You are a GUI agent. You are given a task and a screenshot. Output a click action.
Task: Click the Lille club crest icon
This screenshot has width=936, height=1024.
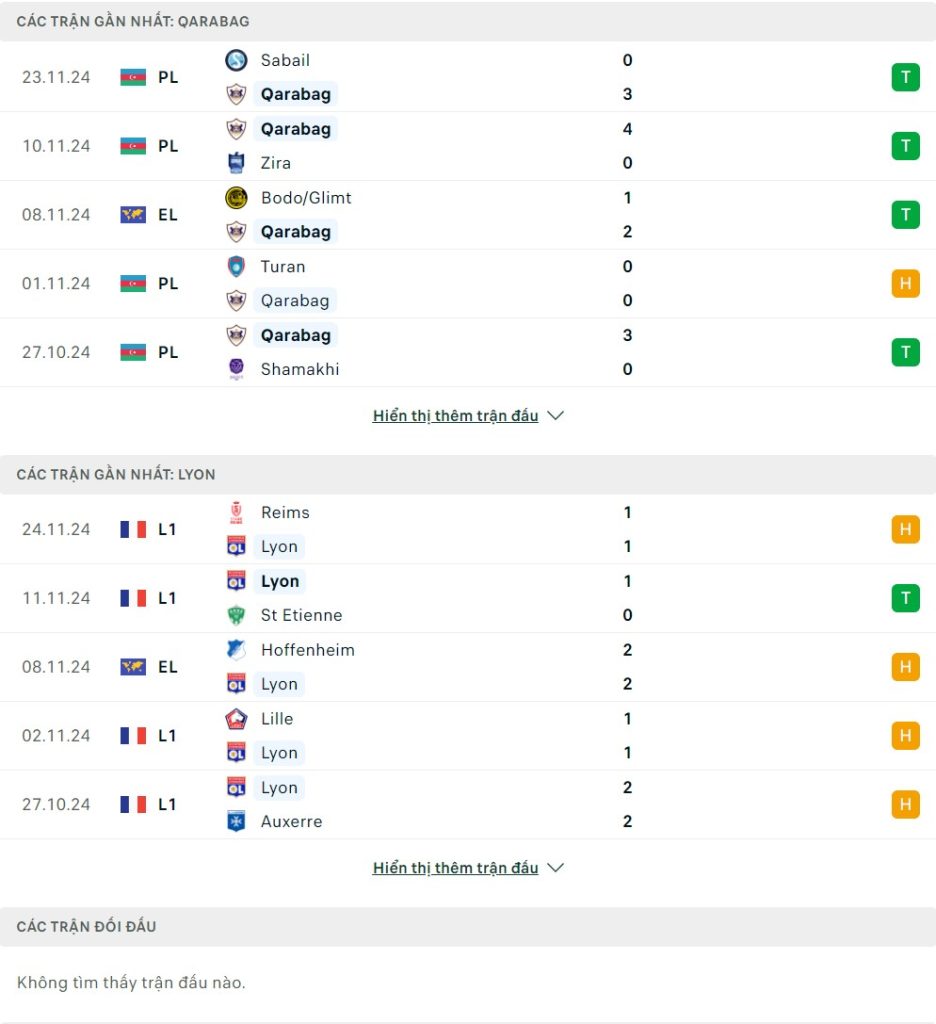tap(236, 718)
